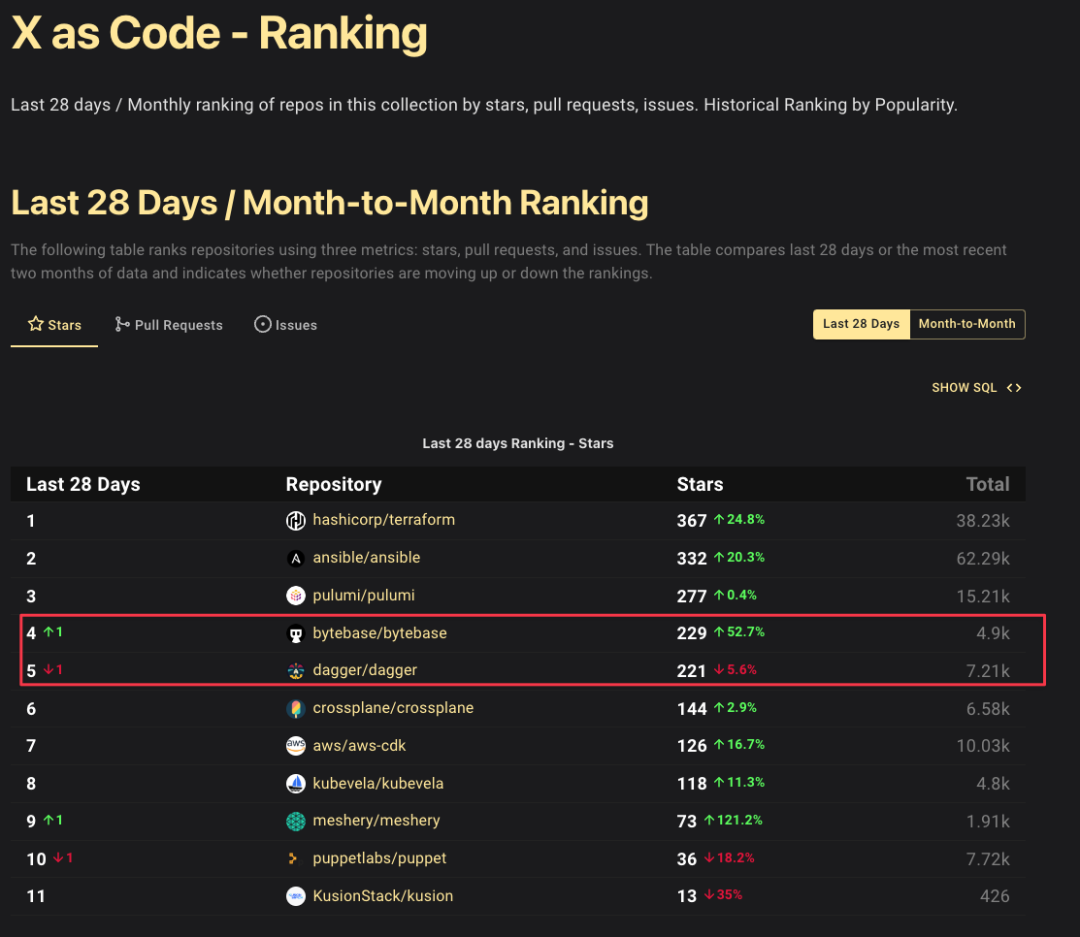The image size is (1080, 937).
Task: Click the aws/aws-cdk repository logo icon
Action: point(295,746)
